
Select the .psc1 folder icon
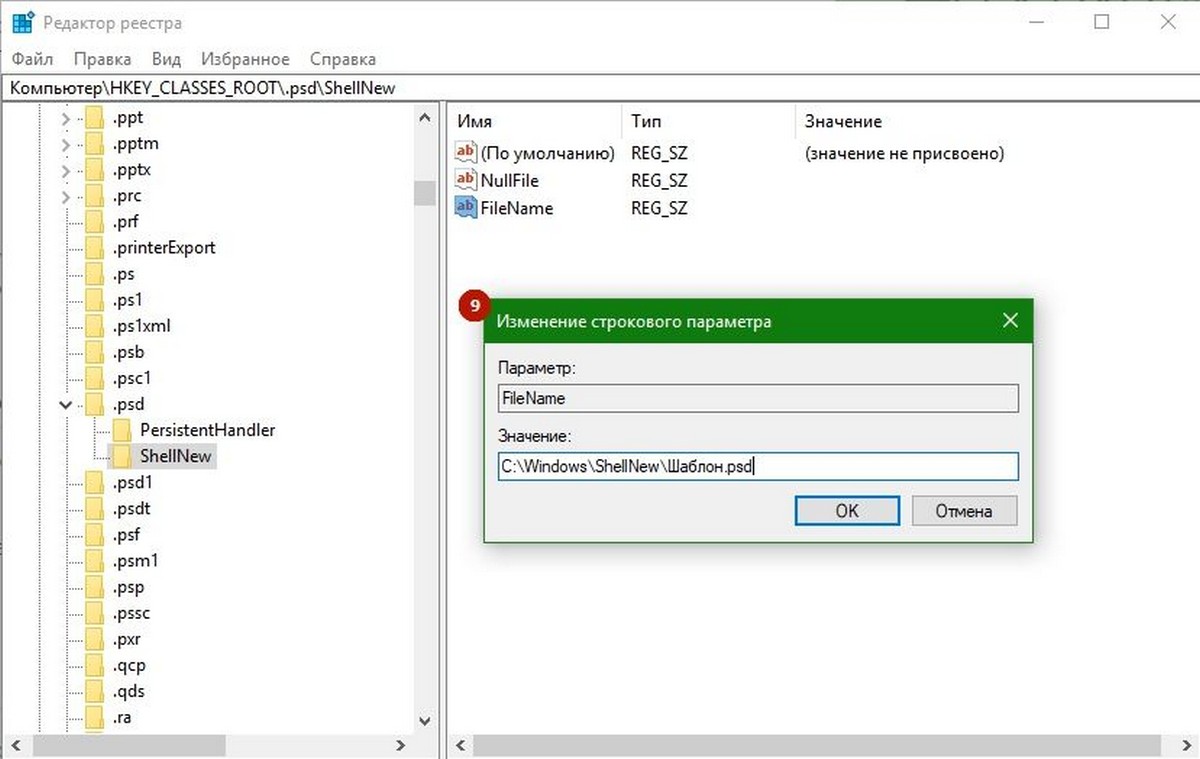coord(95,378)
